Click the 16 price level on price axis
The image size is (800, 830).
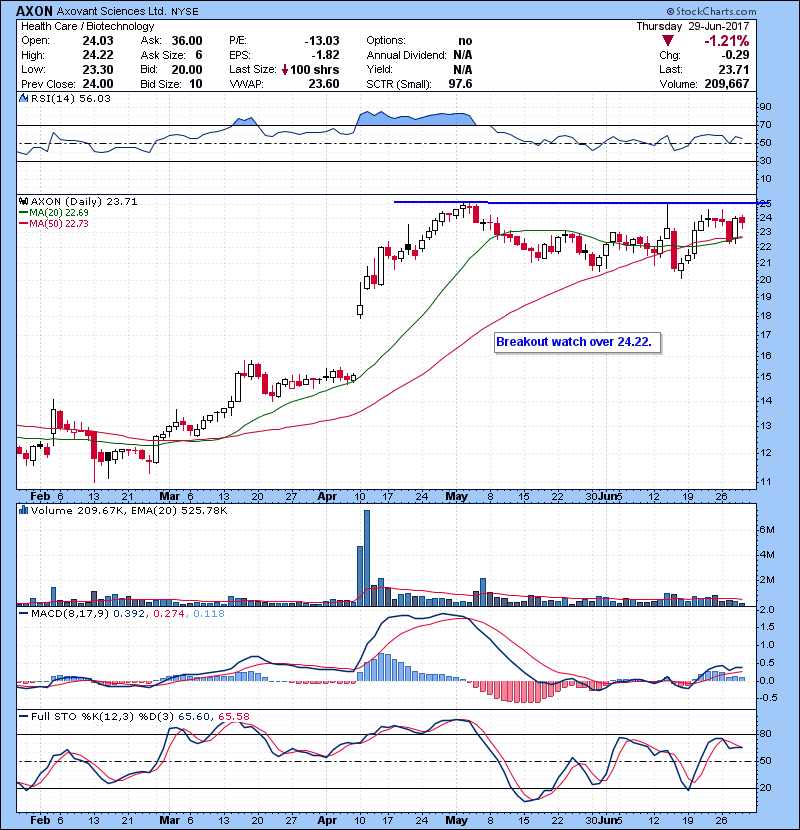(765, 355)
